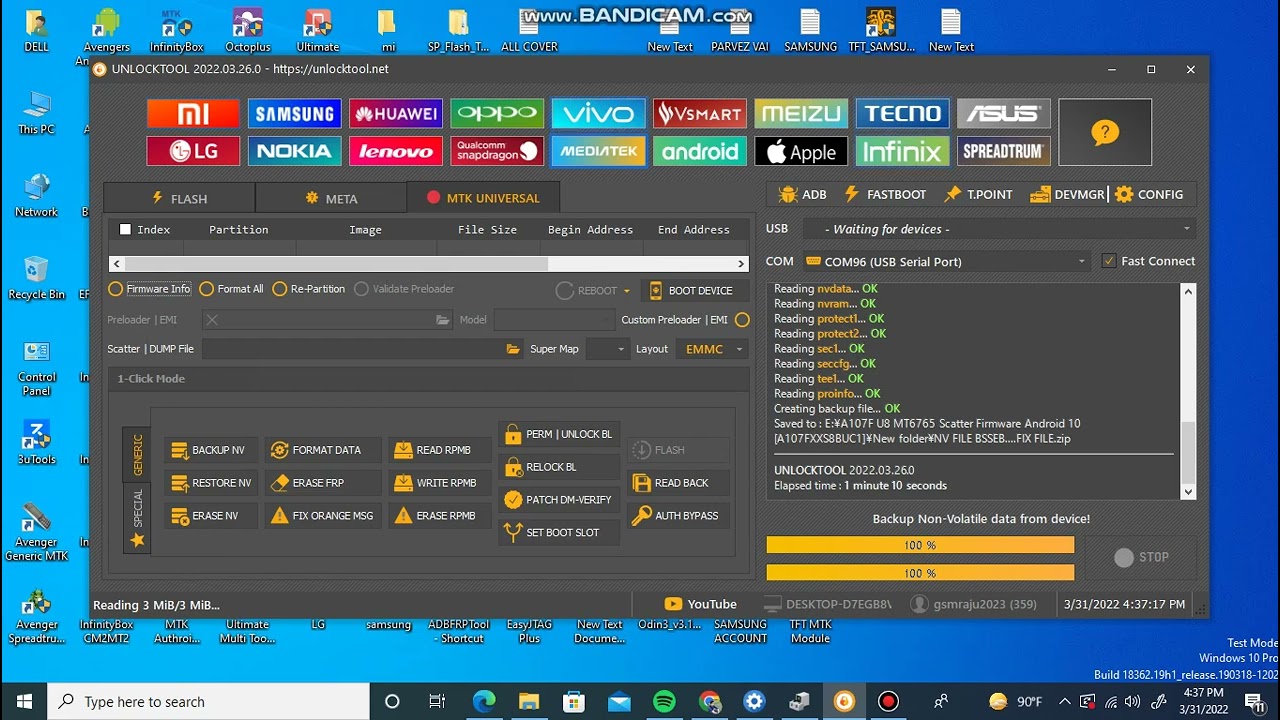This screenshot has width=1280, height=720.
Task: Click the STOP button
Action: [x=1141, y=557]
